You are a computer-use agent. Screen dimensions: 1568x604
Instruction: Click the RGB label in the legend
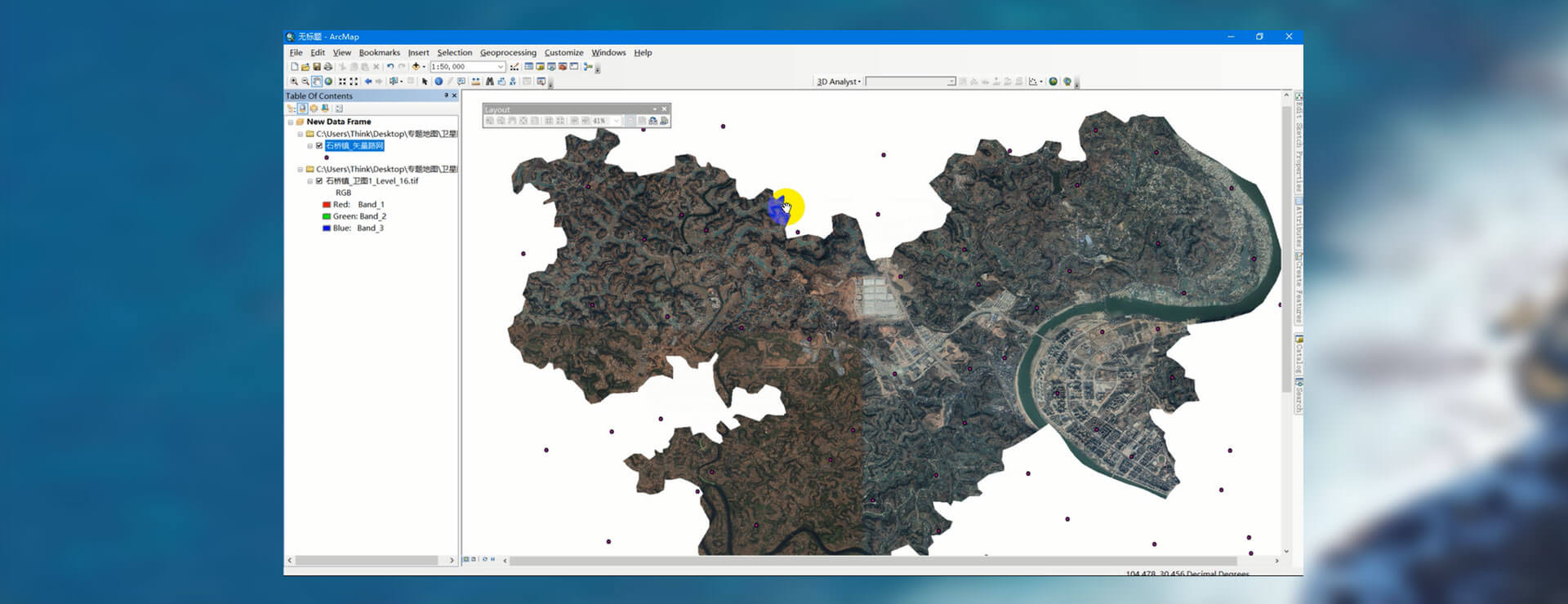(343, 193)
